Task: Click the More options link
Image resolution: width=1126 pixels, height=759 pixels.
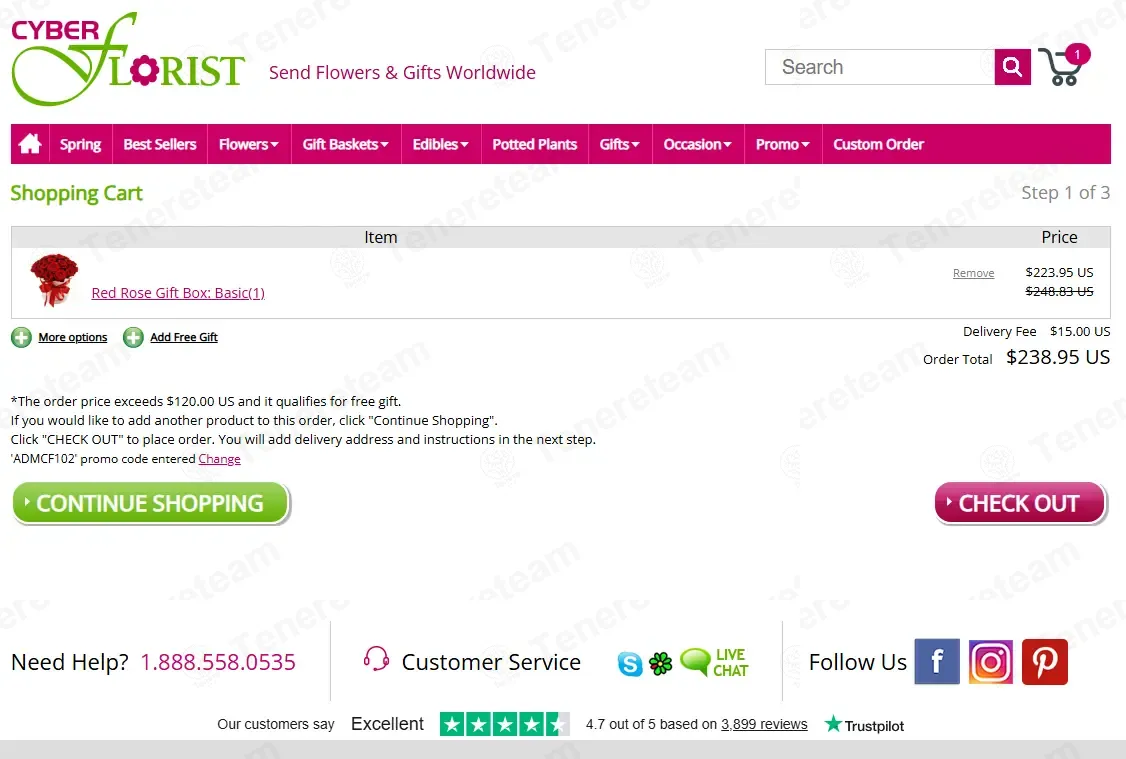Action: point(73,337)
